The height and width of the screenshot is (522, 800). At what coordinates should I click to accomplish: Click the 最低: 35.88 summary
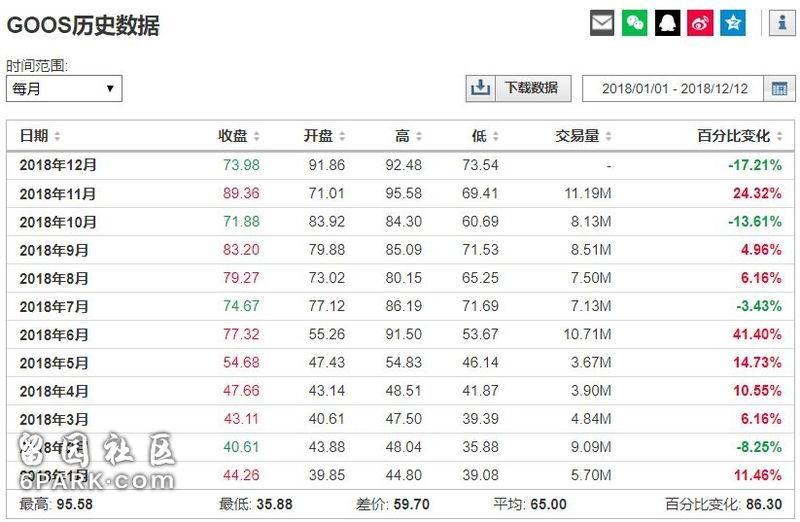(x=256, y=504)
